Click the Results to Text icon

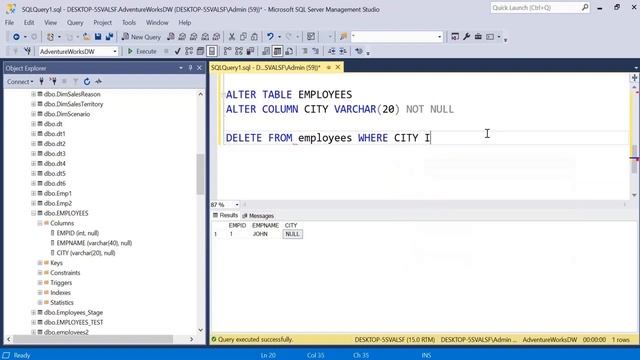tap(266, 51)
